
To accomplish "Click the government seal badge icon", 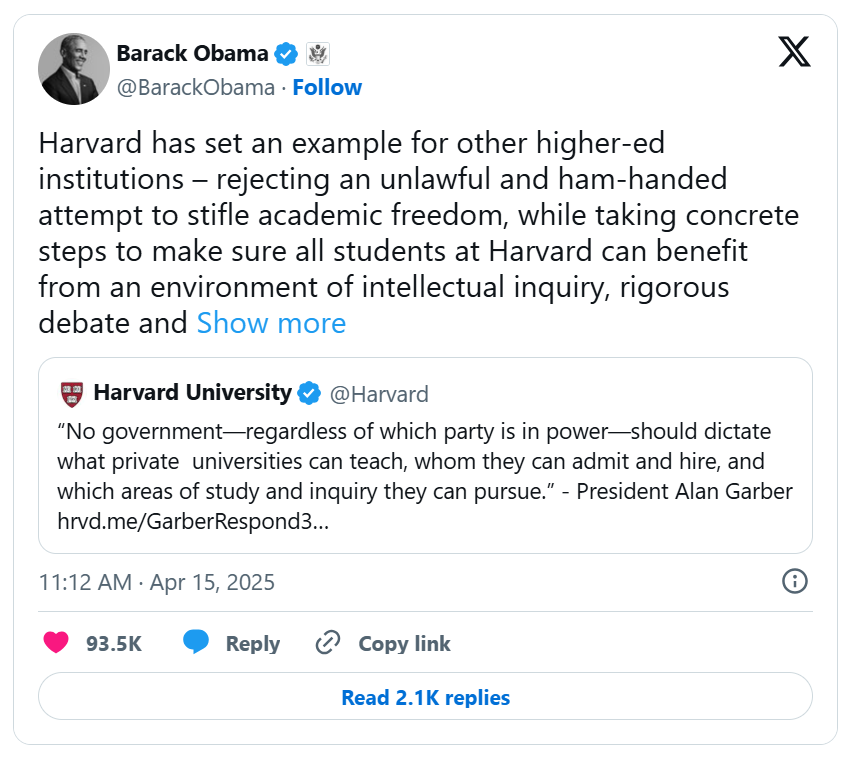I will pos(318,54).
